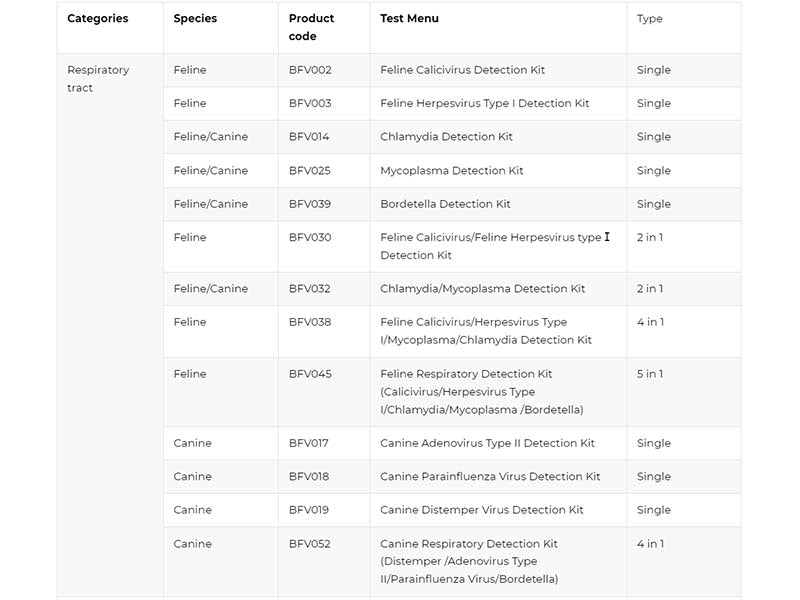The image size is (800, 600).
Task: Click the Chlamydia Detection Kit entry
Action: point(446,137)
